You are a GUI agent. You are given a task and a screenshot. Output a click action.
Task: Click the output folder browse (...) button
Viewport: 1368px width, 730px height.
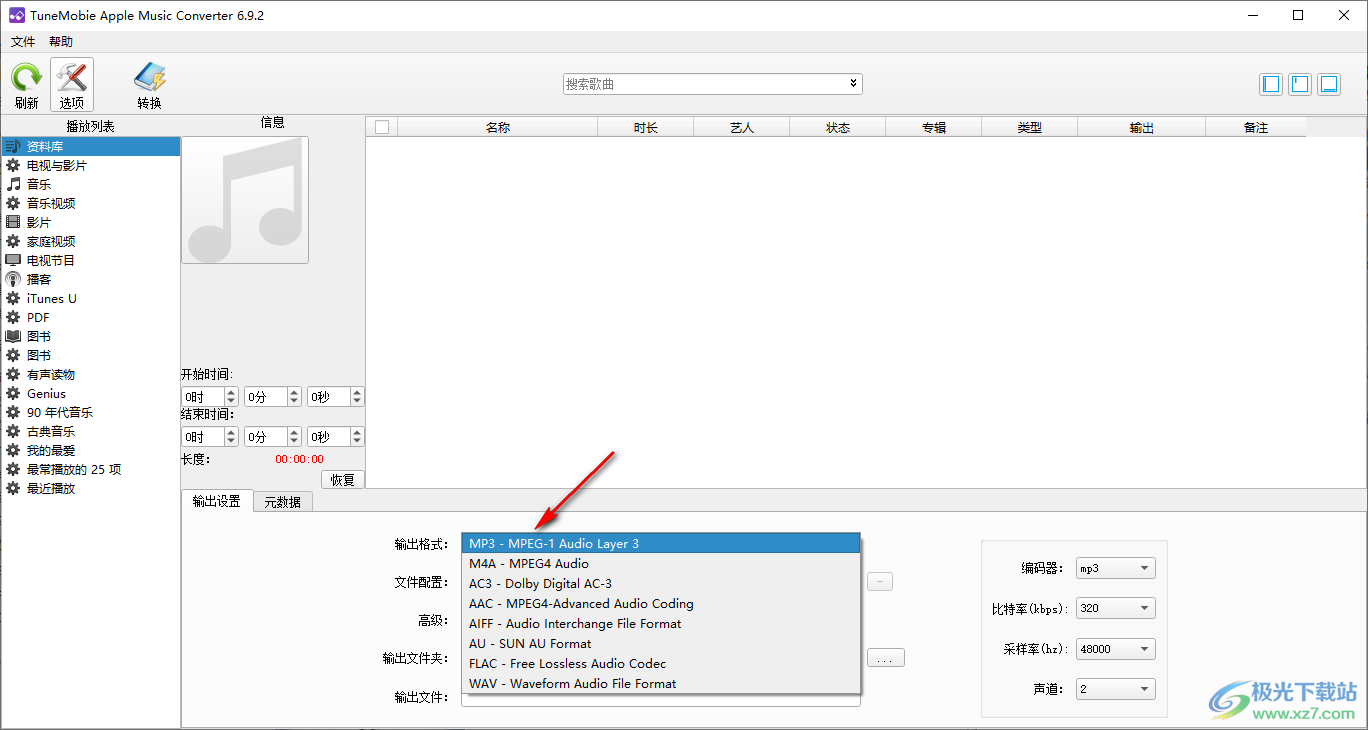[886, 658]
